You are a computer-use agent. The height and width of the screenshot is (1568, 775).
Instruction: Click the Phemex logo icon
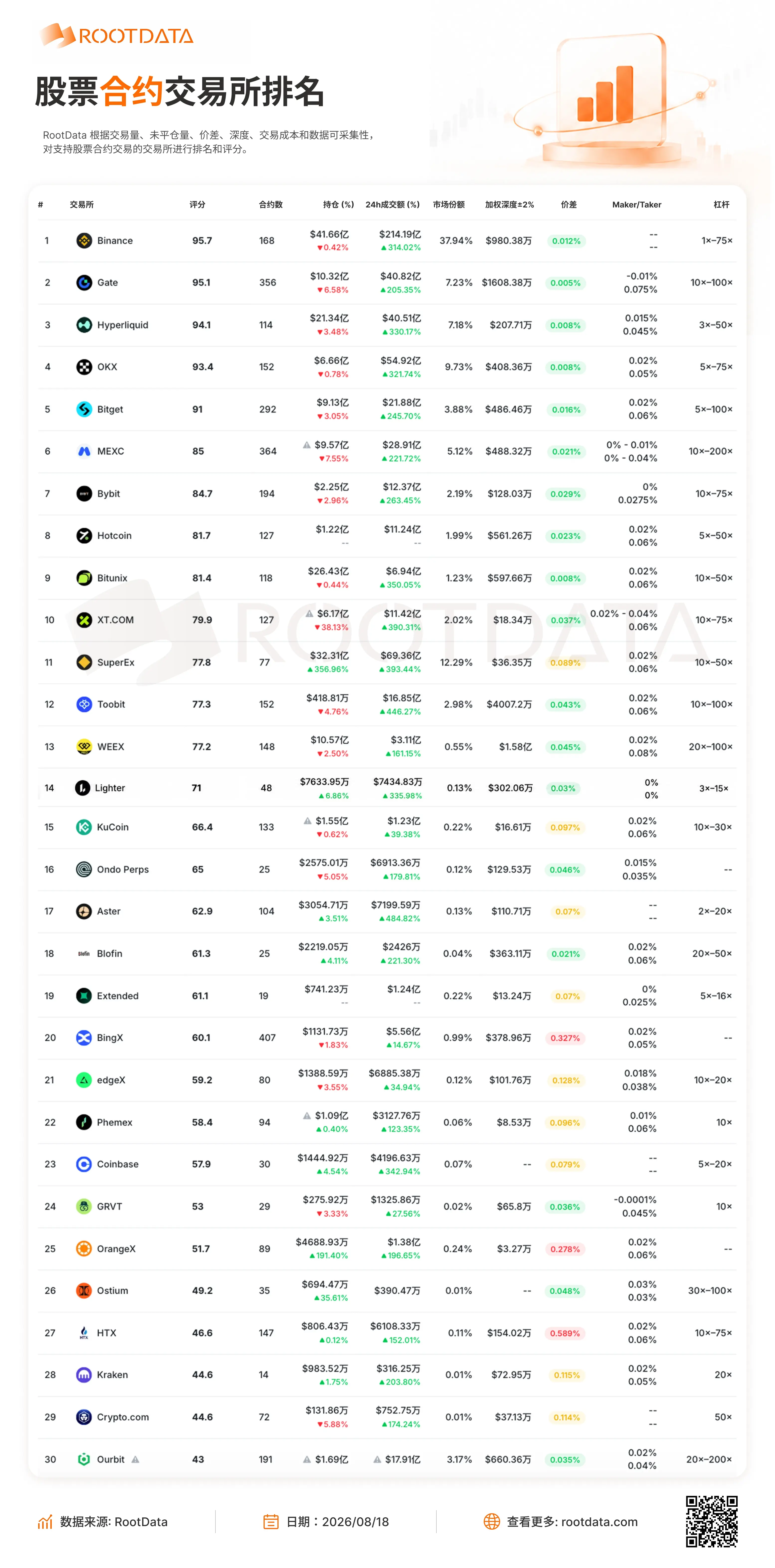coord(84,1122)
